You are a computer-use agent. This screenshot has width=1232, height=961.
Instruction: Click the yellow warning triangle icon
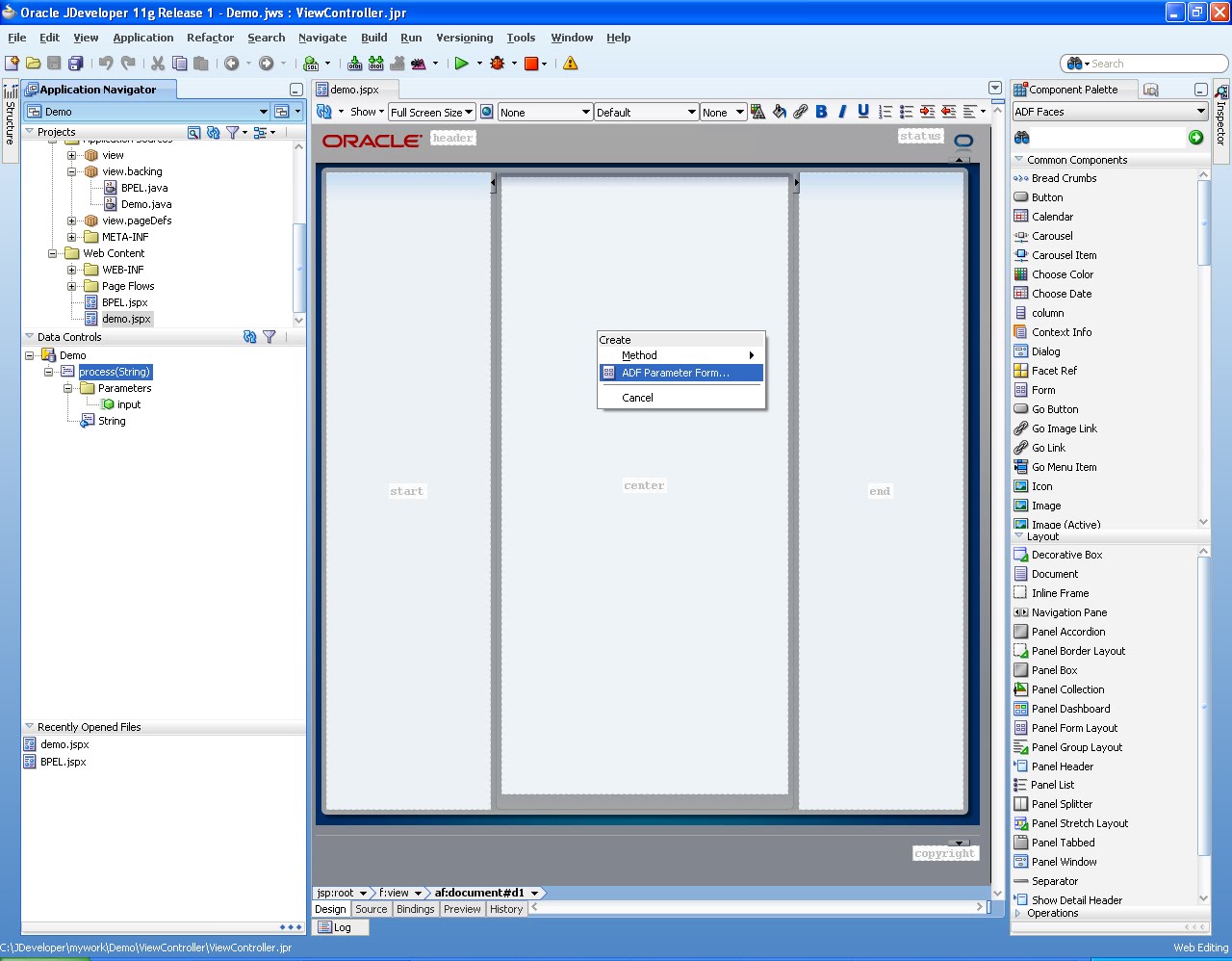coord(571,64)
